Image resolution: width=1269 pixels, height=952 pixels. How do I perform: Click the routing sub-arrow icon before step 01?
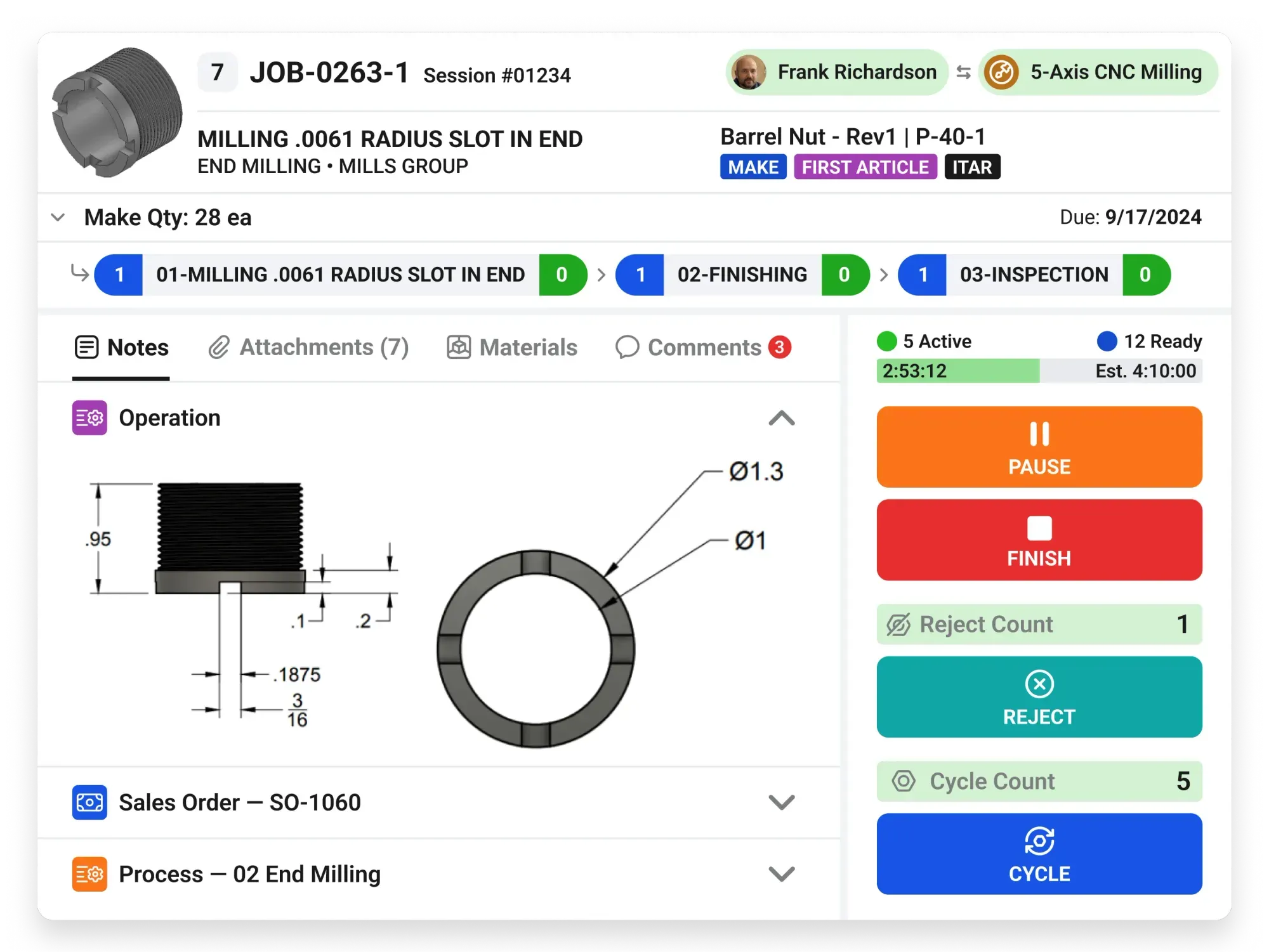click(x=79, y=273)
